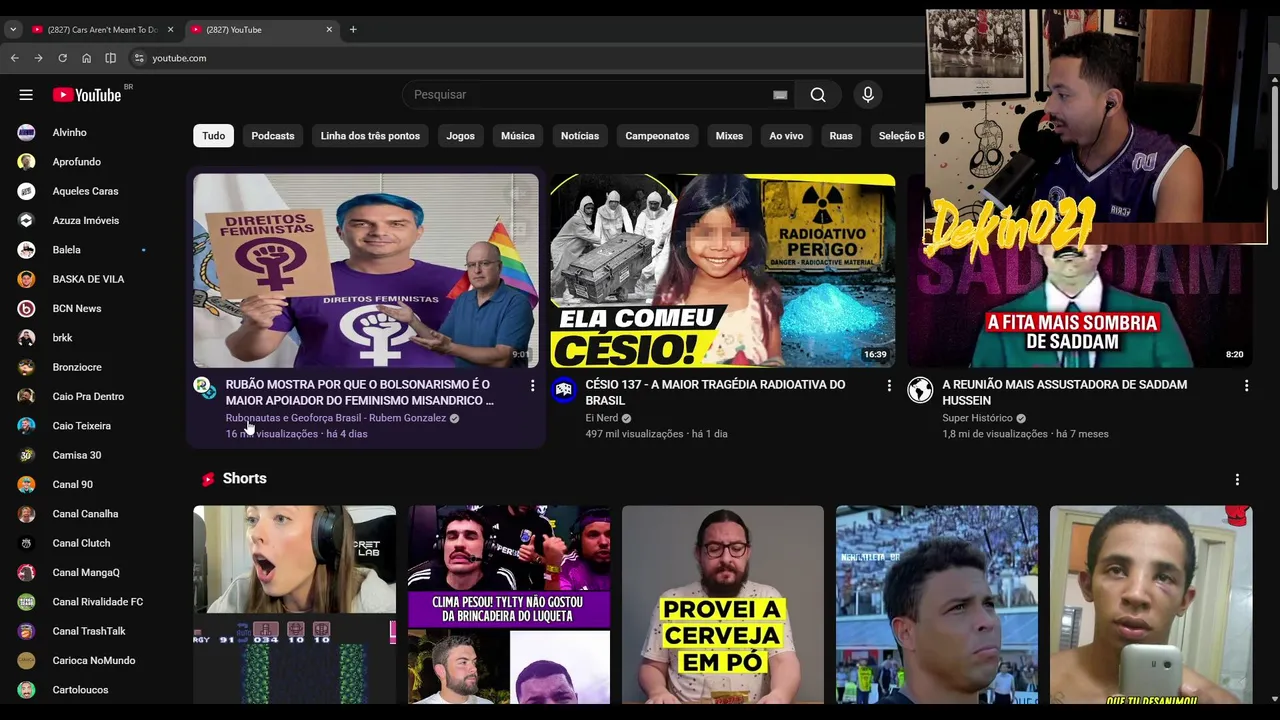Open Carioca NoMundo subscription in sidebar

point(93,661)
